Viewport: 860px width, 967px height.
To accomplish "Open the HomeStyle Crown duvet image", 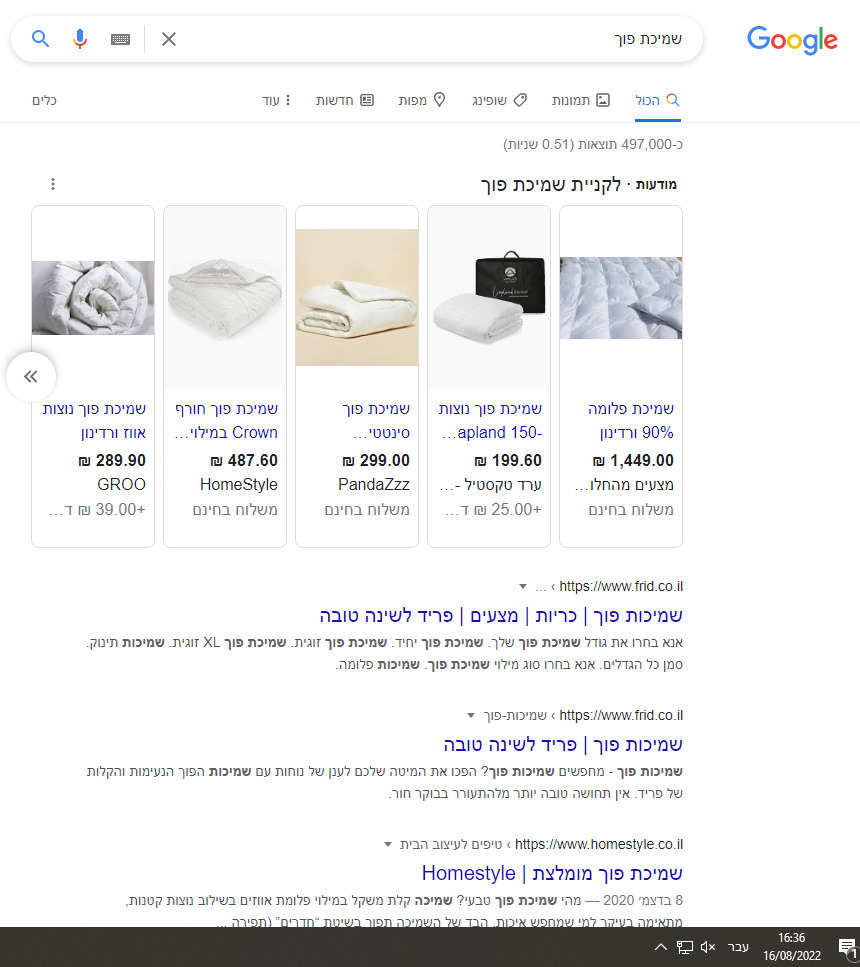I will coord(225,298).
